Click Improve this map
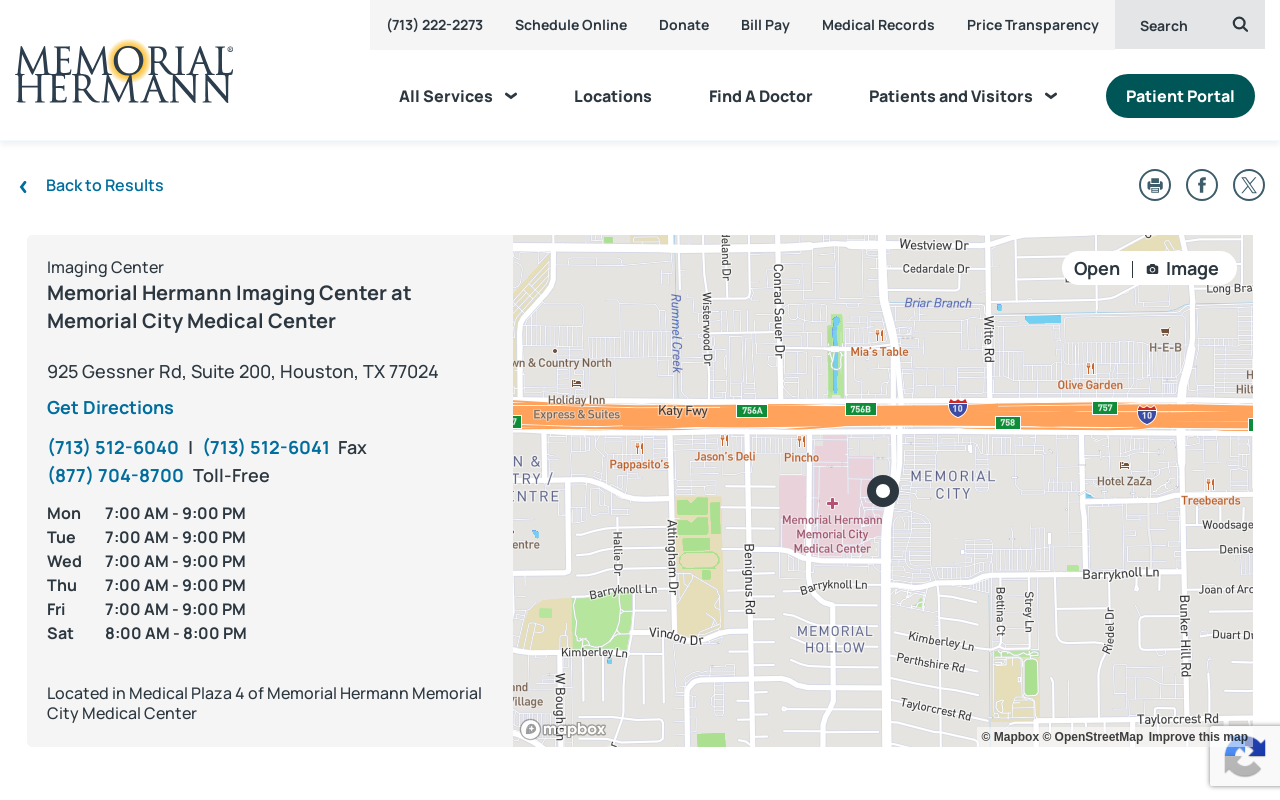Image resolution: width=1280 pixels, height=800 pixels. (x=1198, y=737)
